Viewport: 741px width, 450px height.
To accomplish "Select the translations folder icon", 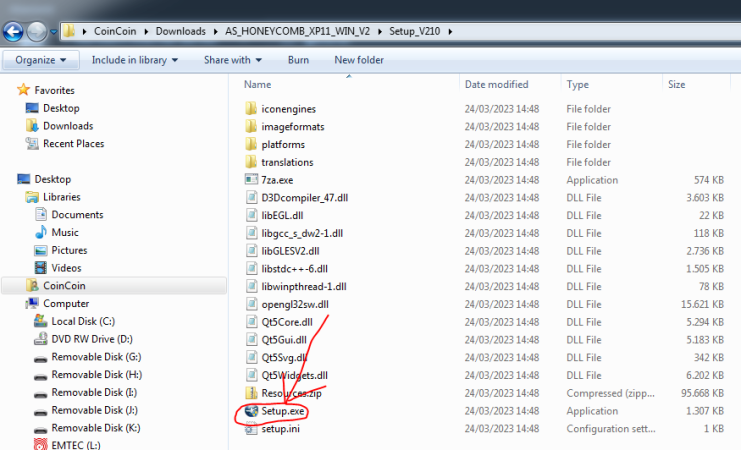I will (x=251, y=162).
